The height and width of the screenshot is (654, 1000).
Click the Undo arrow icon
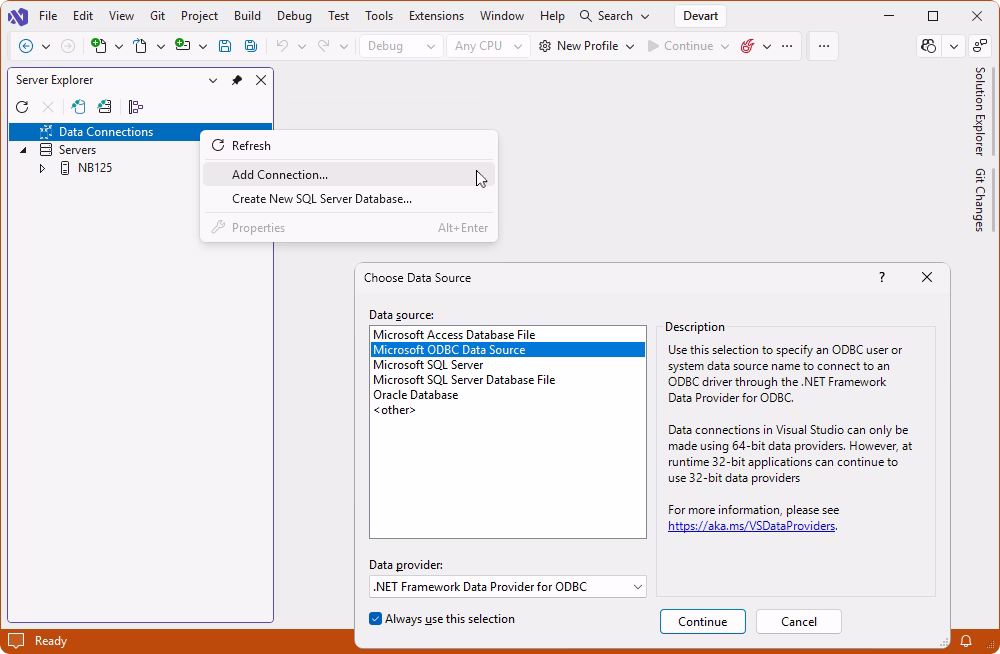point(282,46)
